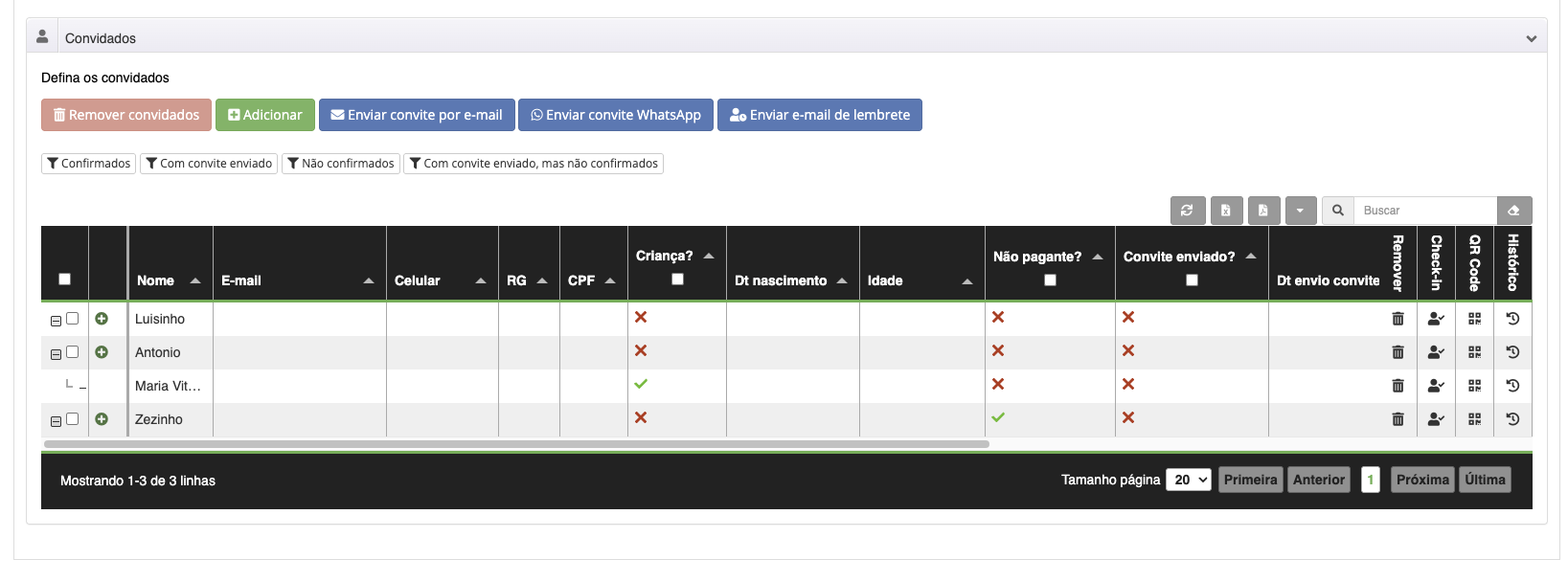1568x582 pixels.
Task: Check in Zezinho
Action: 1436,419
